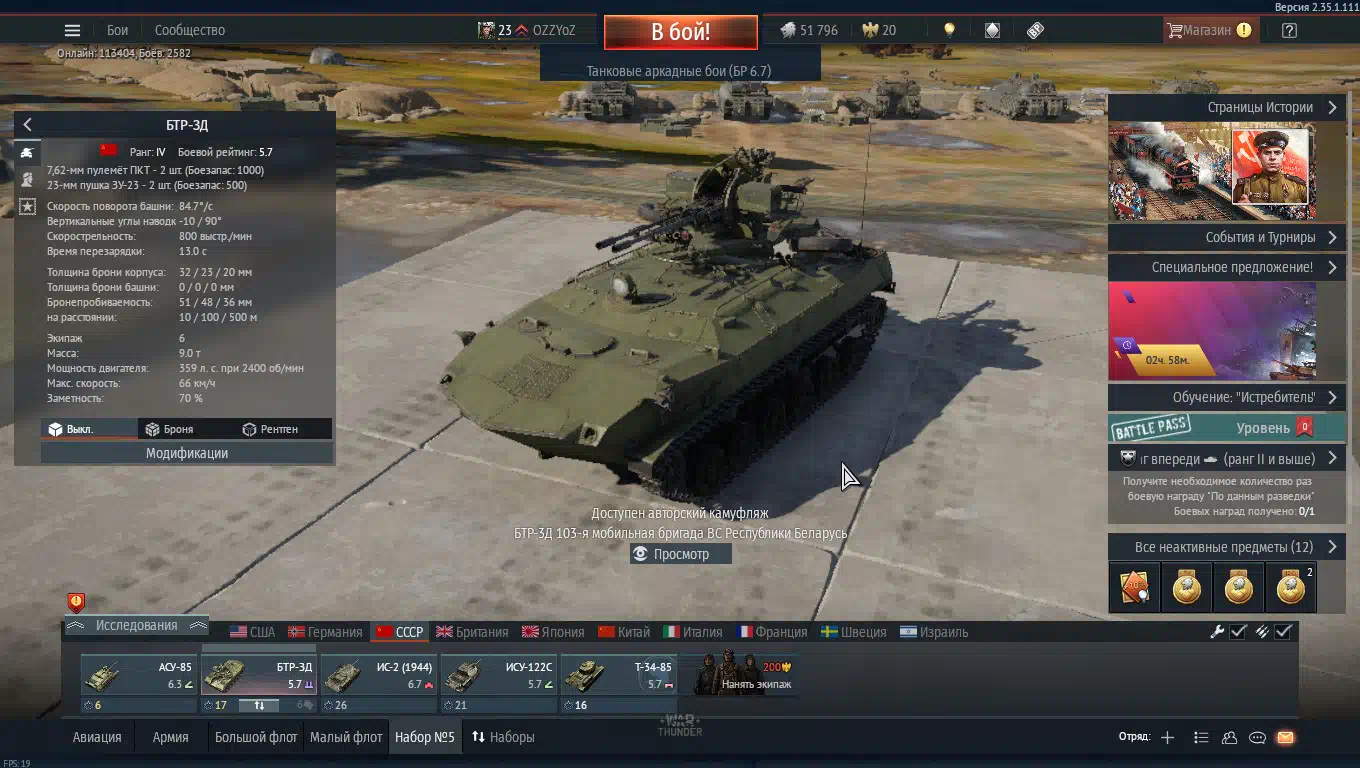
Task: Select the gold medal item with count 2
Action: click(1291, 587)
